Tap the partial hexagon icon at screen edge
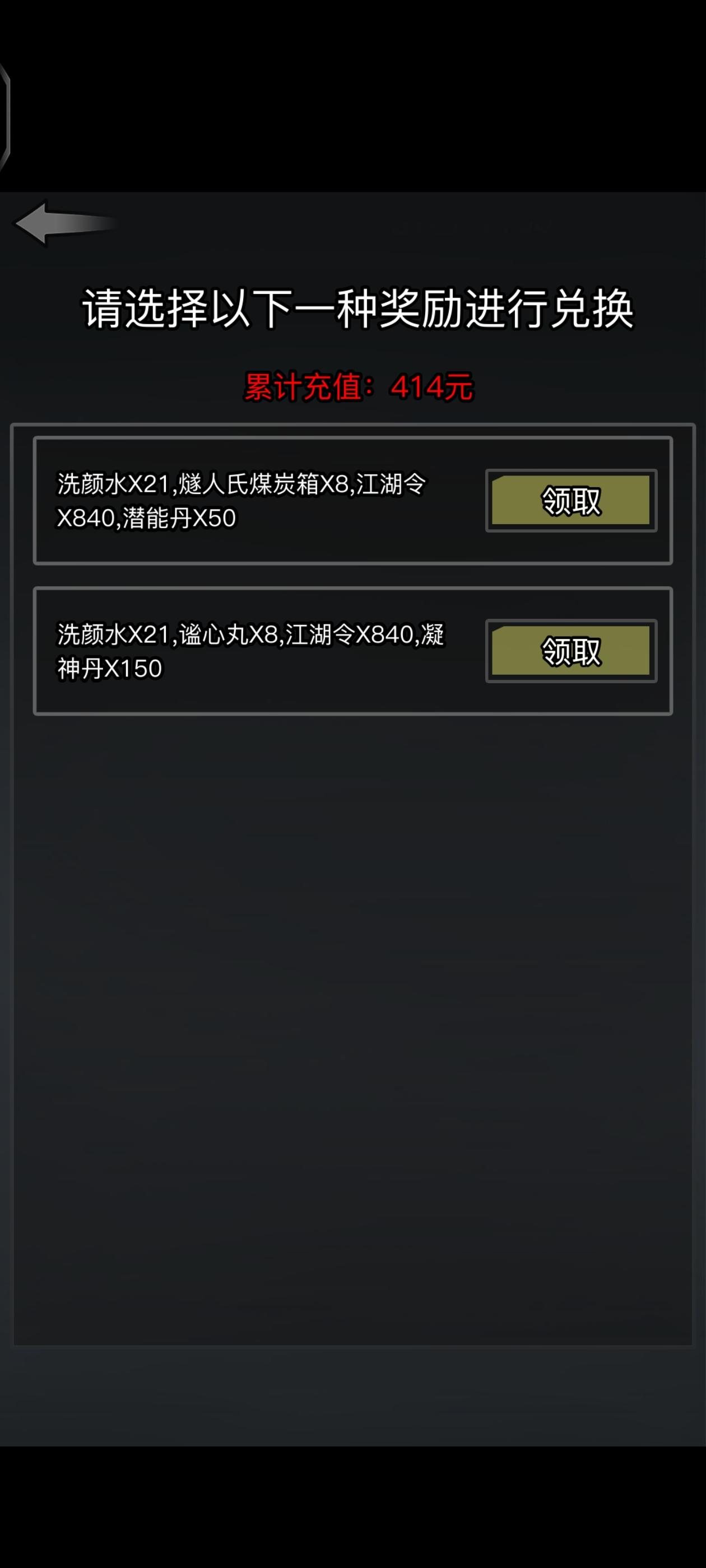 (x=5, y=117)
